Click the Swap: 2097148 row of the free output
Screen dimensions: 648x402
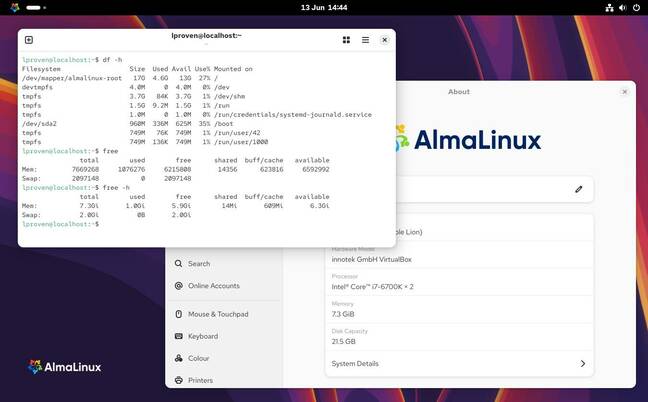pyautogui.click(x=107, y=178)
